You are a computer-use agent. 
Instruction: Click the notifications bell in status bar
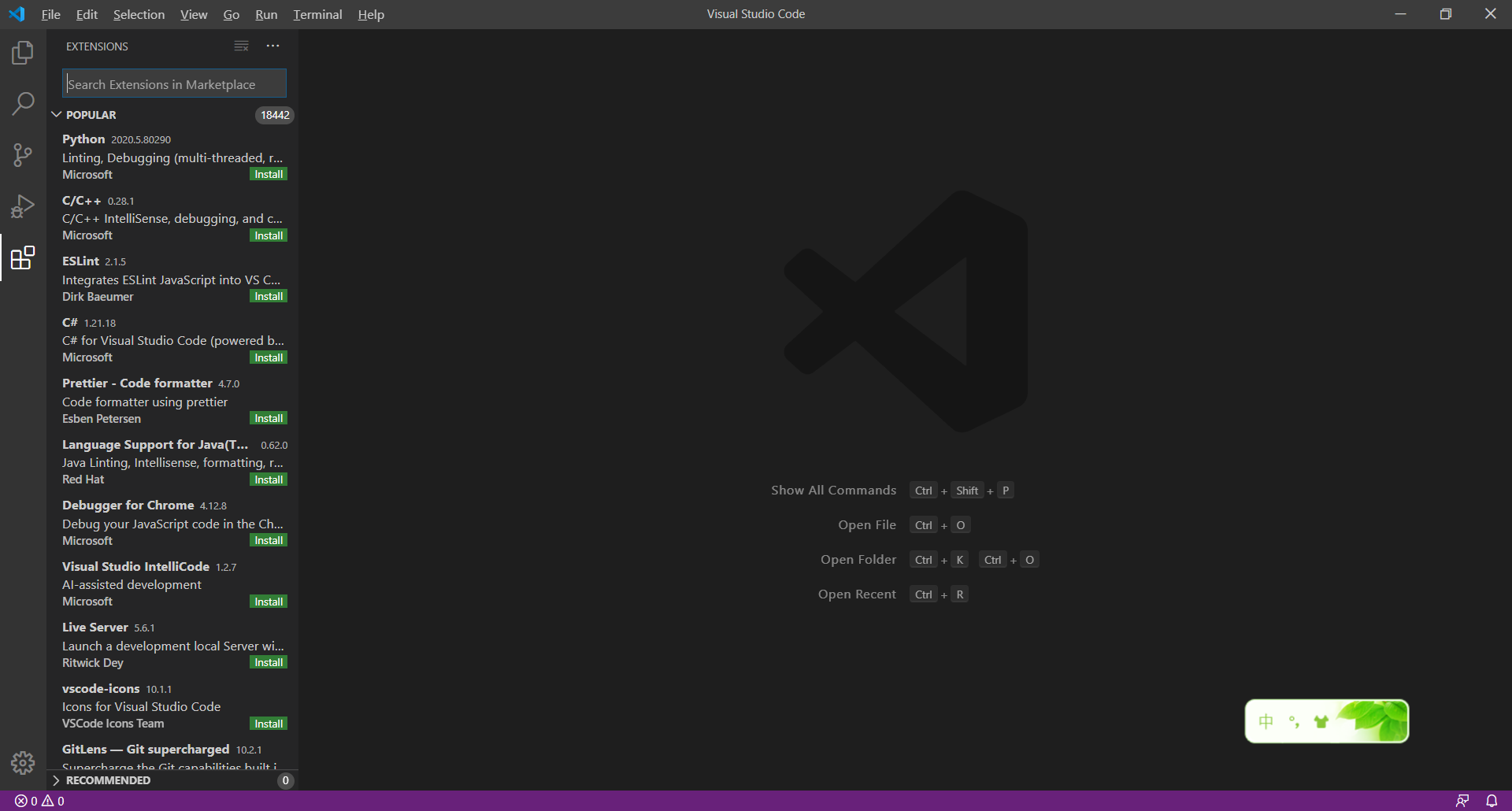[x=1492, y=801]
